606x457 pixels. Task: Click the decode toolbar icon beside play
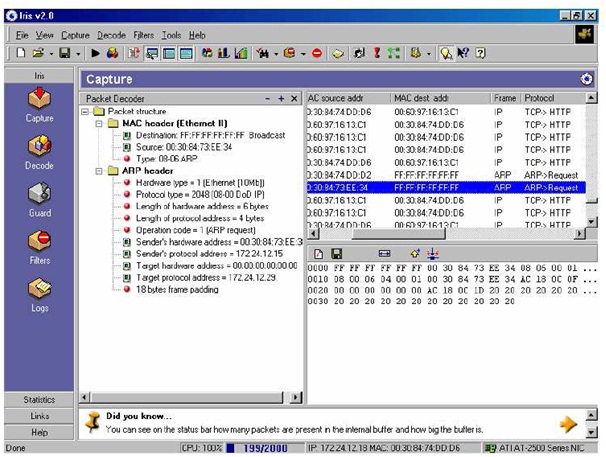coord(113,53)
